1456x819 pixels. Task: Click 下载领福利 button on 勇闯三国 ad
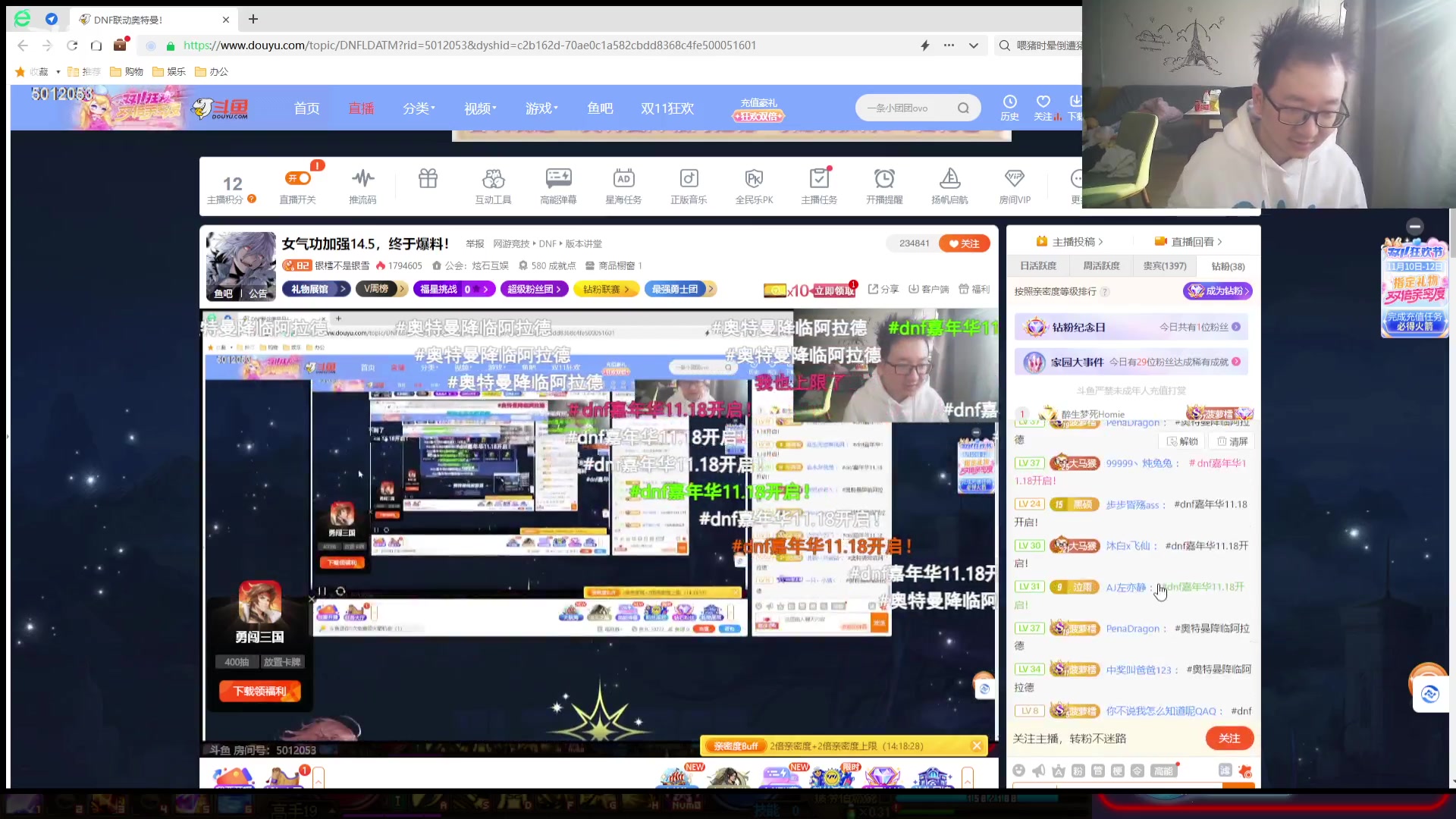(260, 691)
